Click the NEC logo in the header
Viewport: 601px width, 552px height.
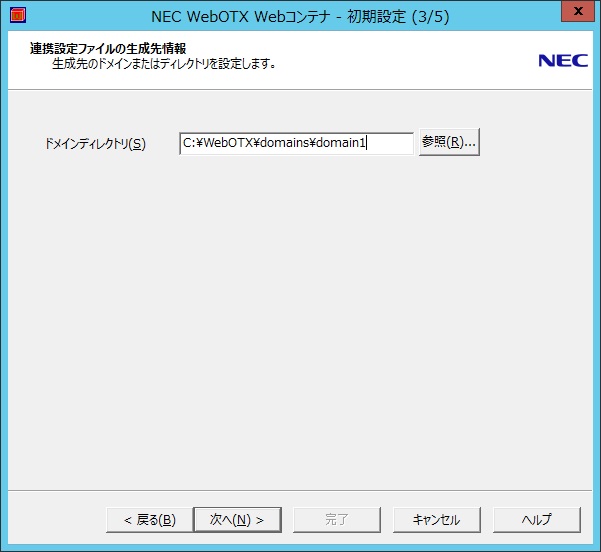(x=563, y=61)
